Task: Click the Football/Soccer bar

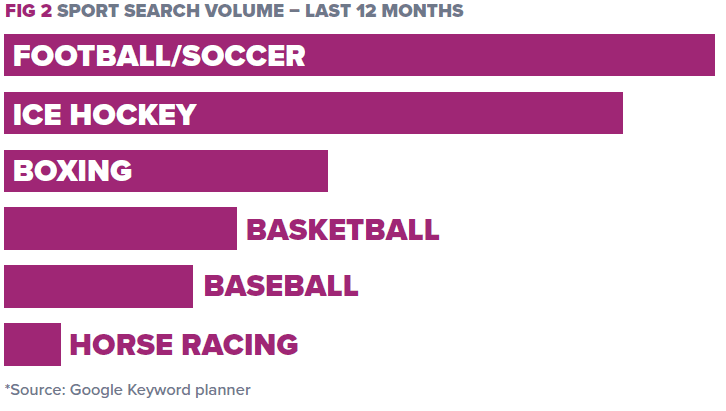Action: [359, 55]
